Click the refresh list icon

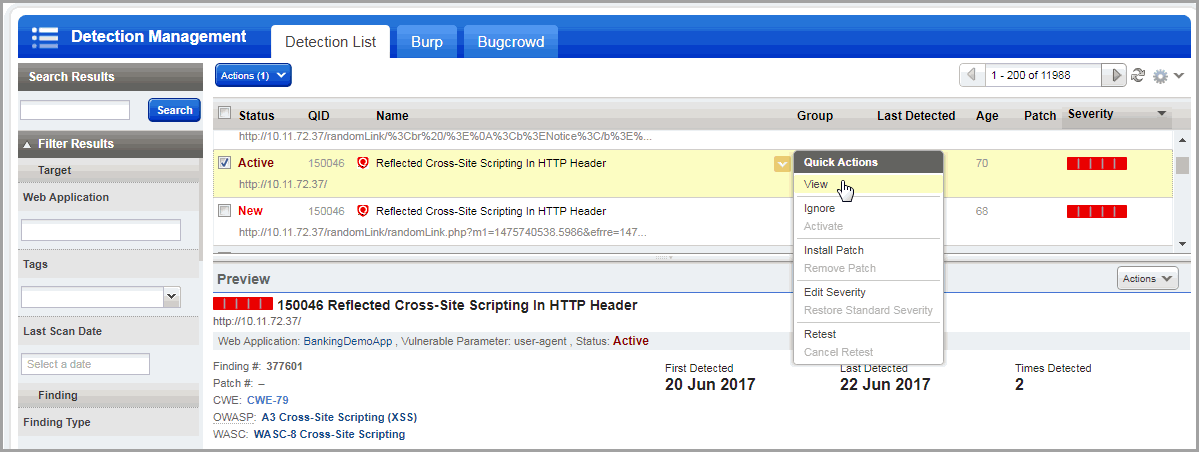coord(1138,75)
